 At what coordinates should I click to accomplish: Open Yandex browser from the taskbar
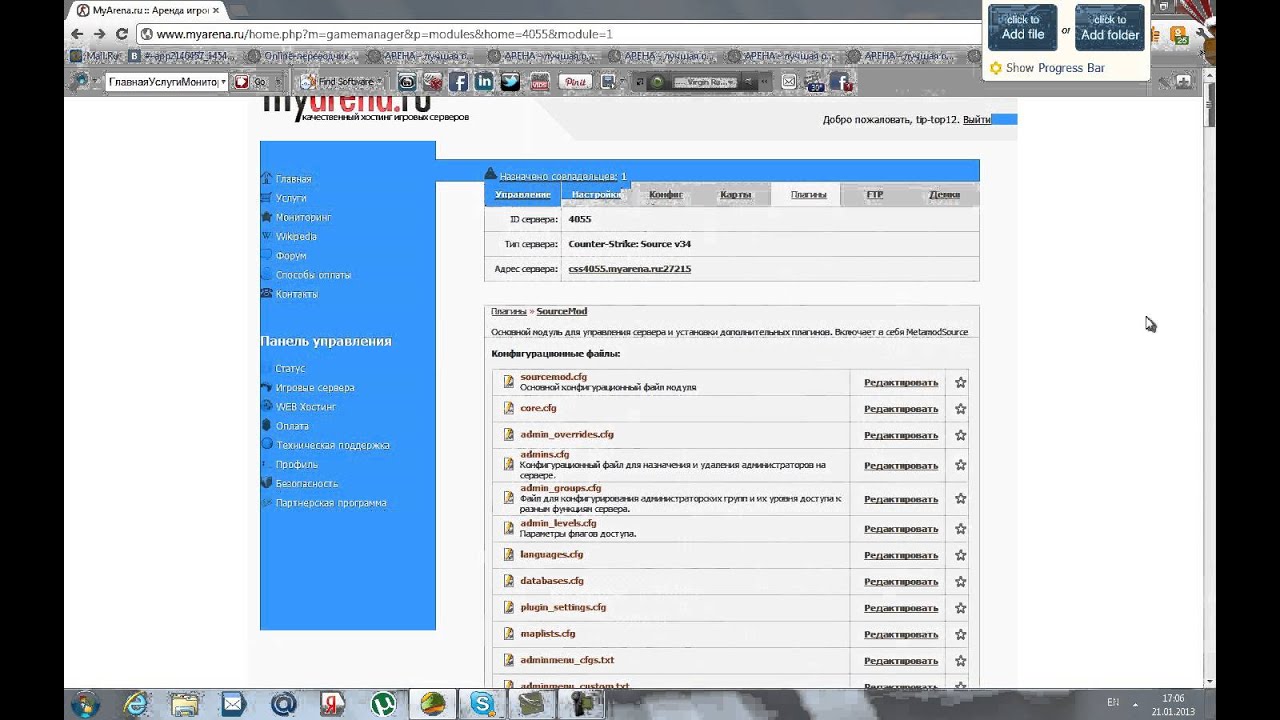coord(333,704)
